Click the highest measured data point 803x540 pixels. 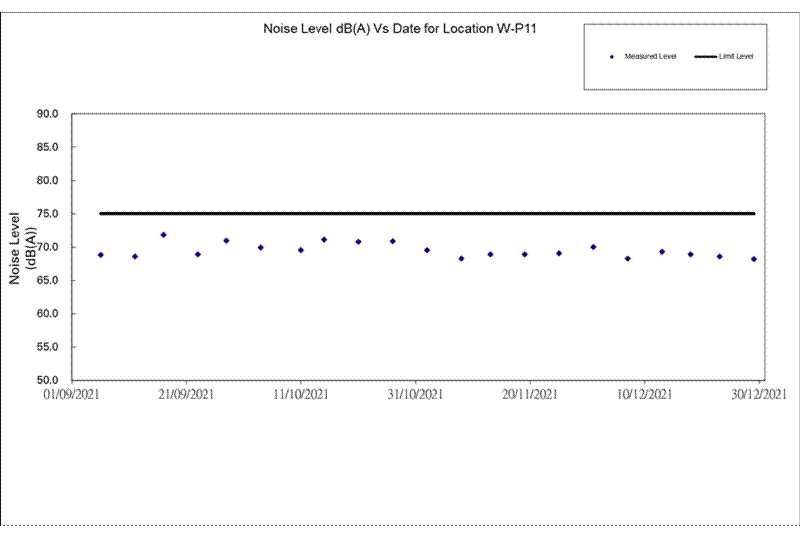tap(163, 235)
